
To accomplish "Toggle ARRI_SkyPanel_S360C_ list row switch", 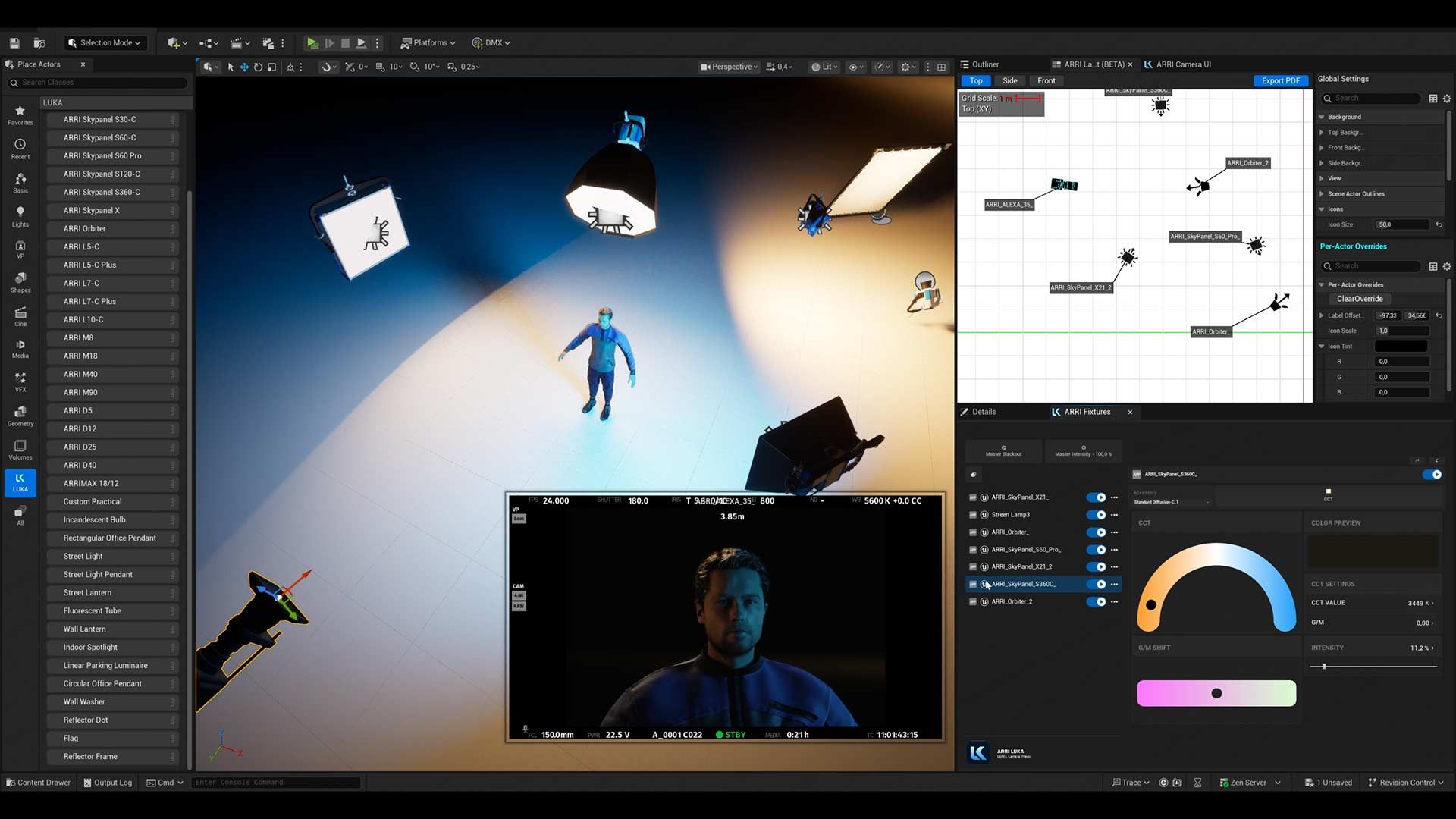I will click(1096, 584).
